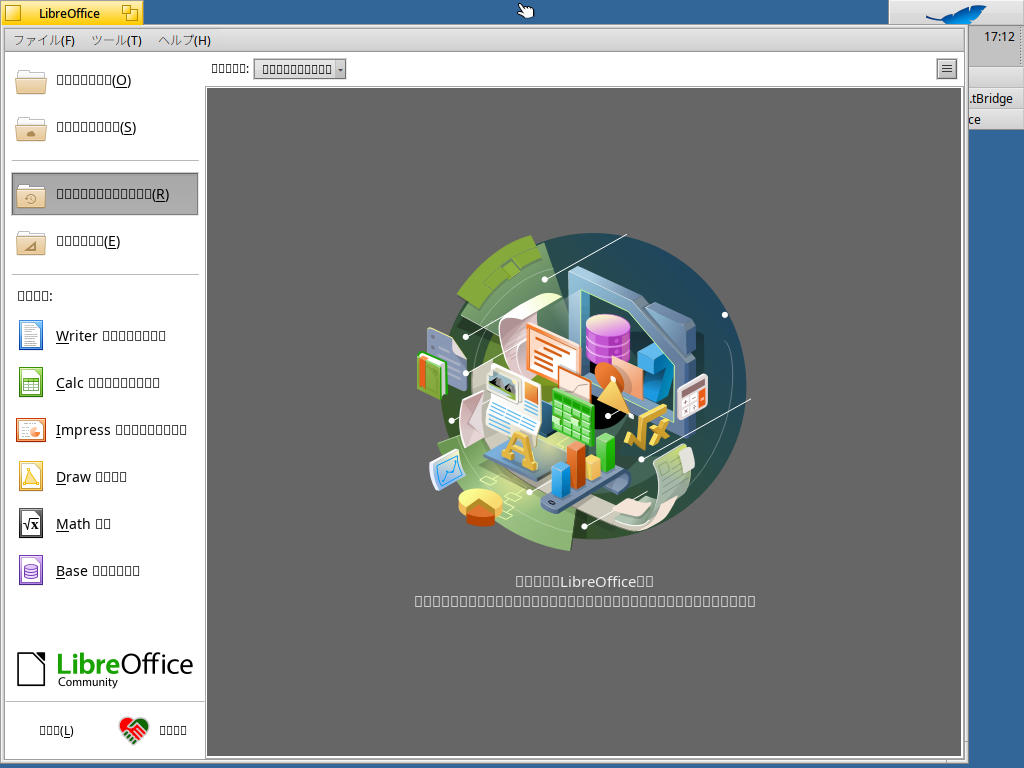Image resolution: width=1024 pixels, height=768 pixels.
Task: Expand the filter dropdown at top
Action: (300, 69)
